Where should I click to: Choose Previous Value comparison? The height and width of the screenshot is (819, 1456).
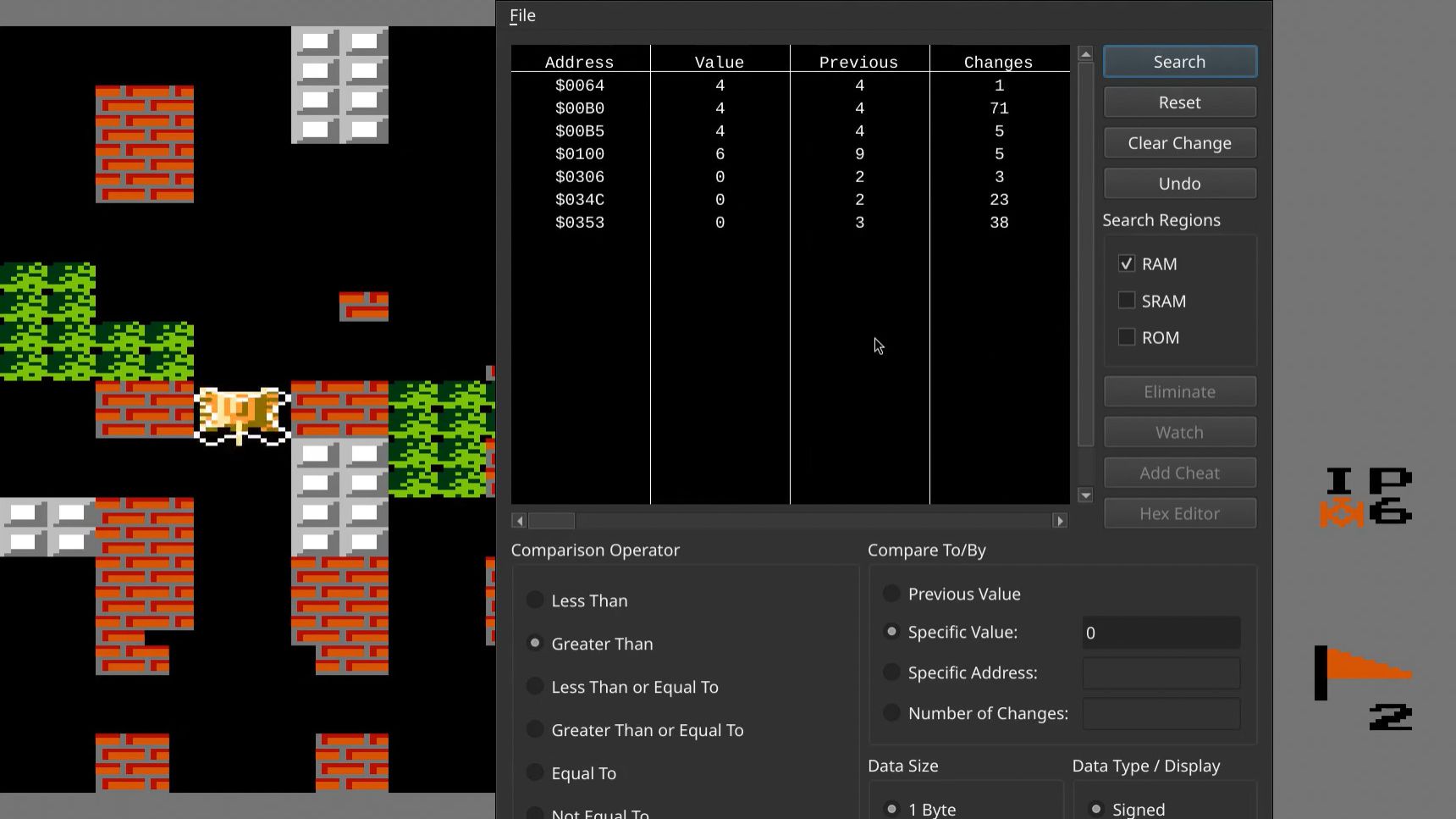point(891,594)
